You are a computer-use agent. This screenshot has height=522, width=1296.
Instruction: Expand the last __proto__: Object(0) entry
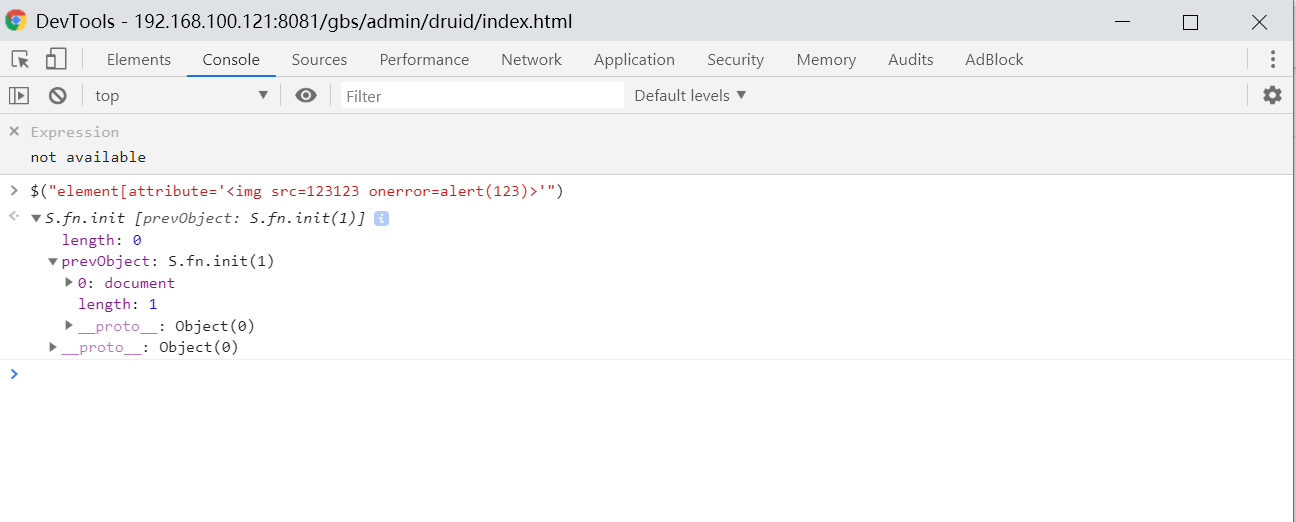coord(53,347)
